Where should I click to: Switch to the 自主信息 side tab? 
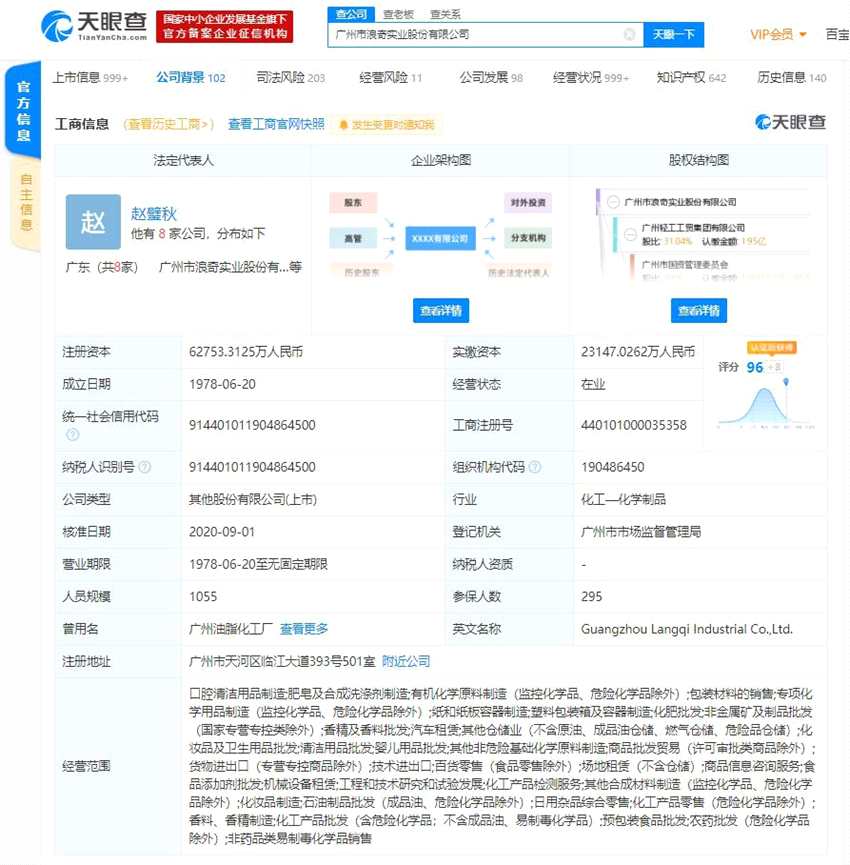[25, 202]
